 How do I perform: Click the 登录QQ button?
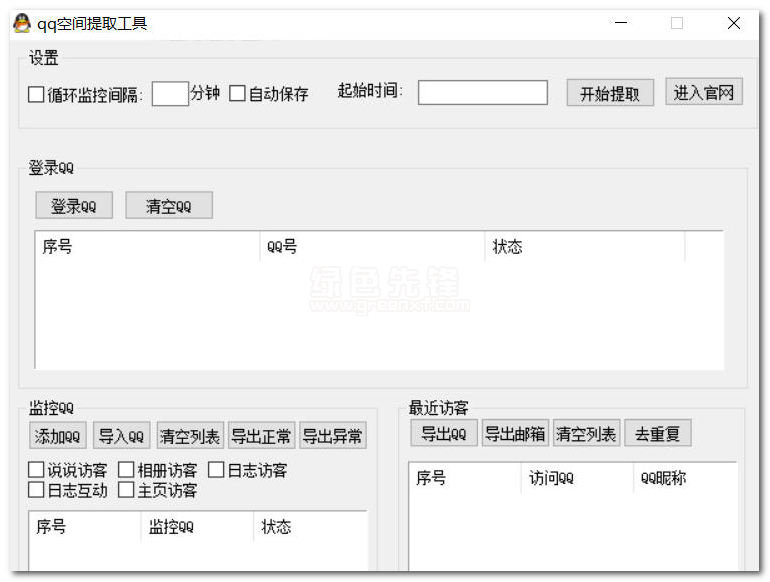coord(74,205)
